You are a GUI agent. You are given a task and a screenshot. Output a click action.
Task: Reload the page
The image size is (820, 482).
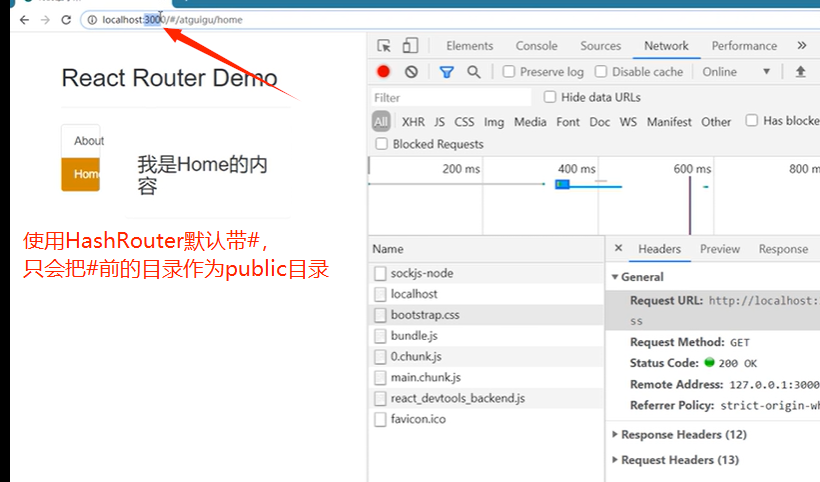[x=66, y=20]
